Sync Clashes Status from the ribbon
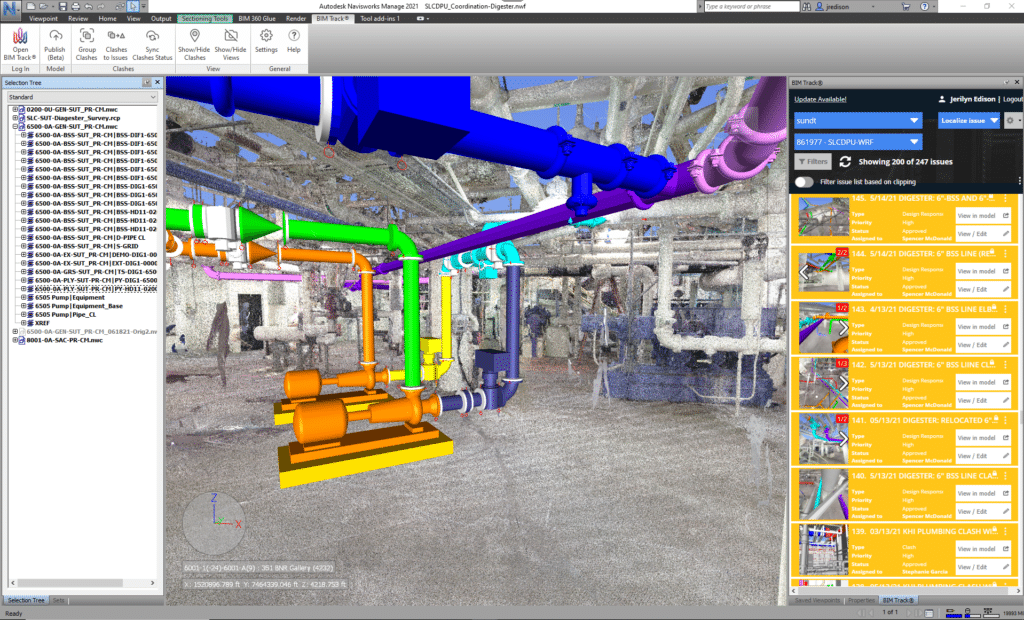The width and height of the screenshot is (1024, 620). point(152,44)
